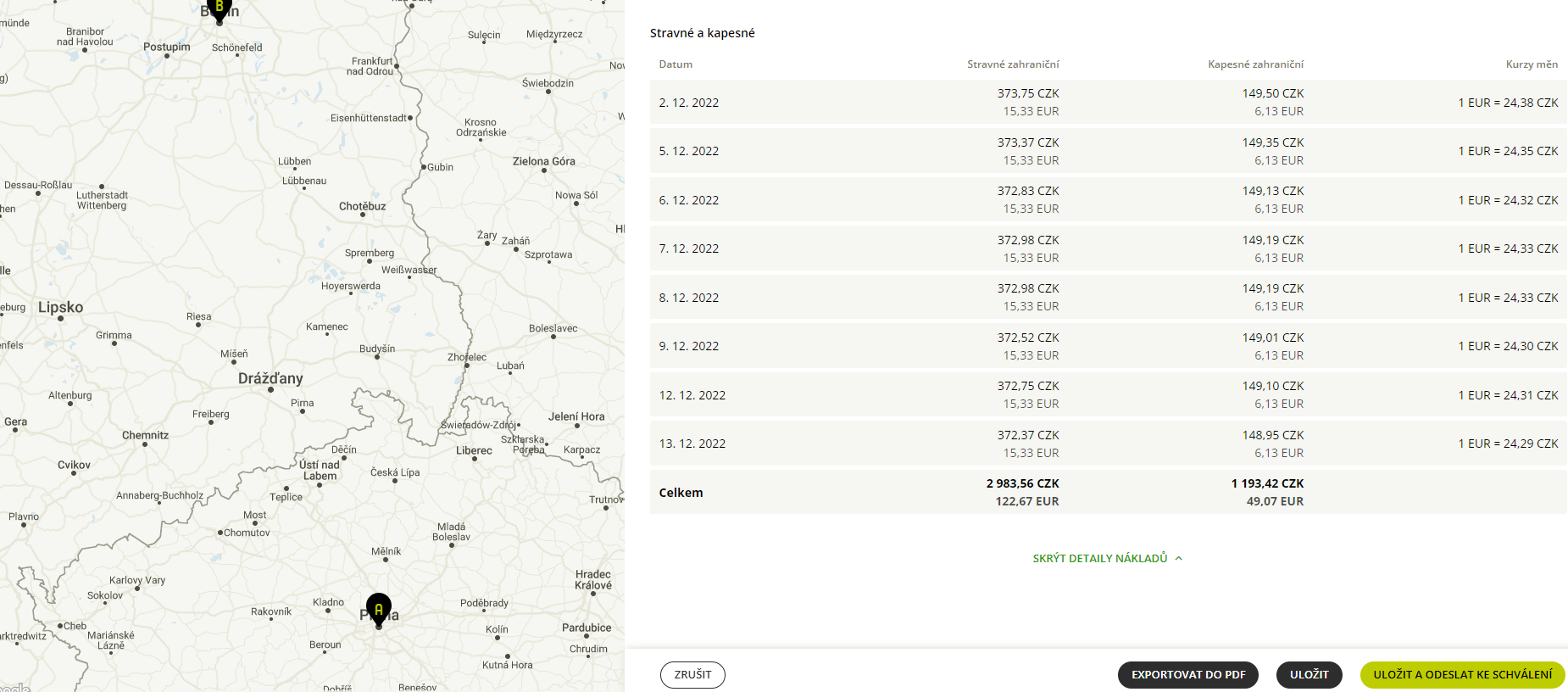
Task: Select the date 7. 12. 2022
Action: point(689,248)
